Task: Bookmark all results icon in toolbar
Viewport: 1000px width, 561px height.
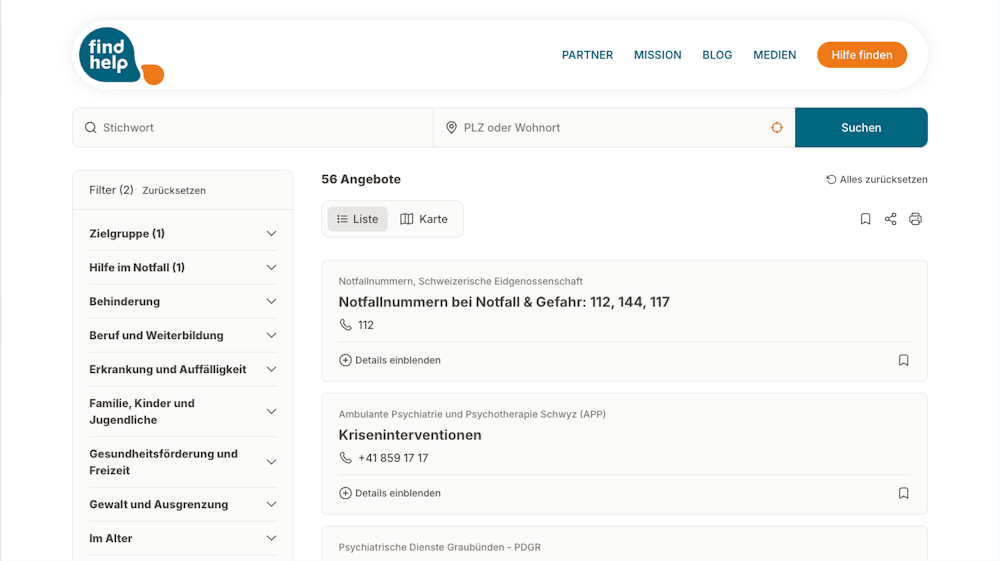Action: (x=865, y=219)
